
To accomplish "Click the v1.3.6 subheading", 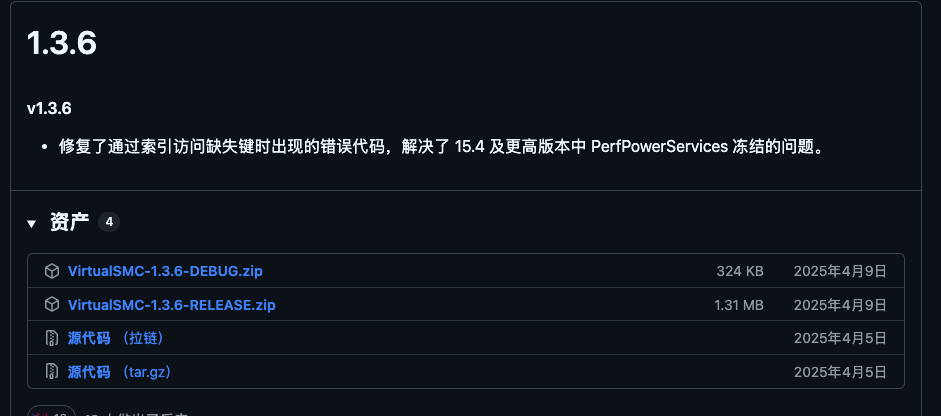I will tap(49, 108).
